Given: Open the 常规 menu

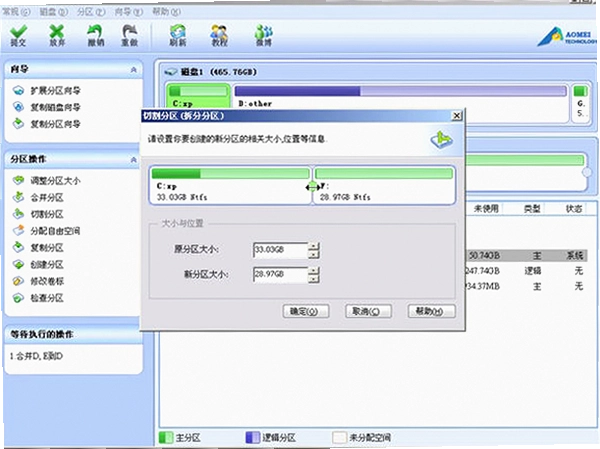Looking at the screenshot, I should [16, 12].
